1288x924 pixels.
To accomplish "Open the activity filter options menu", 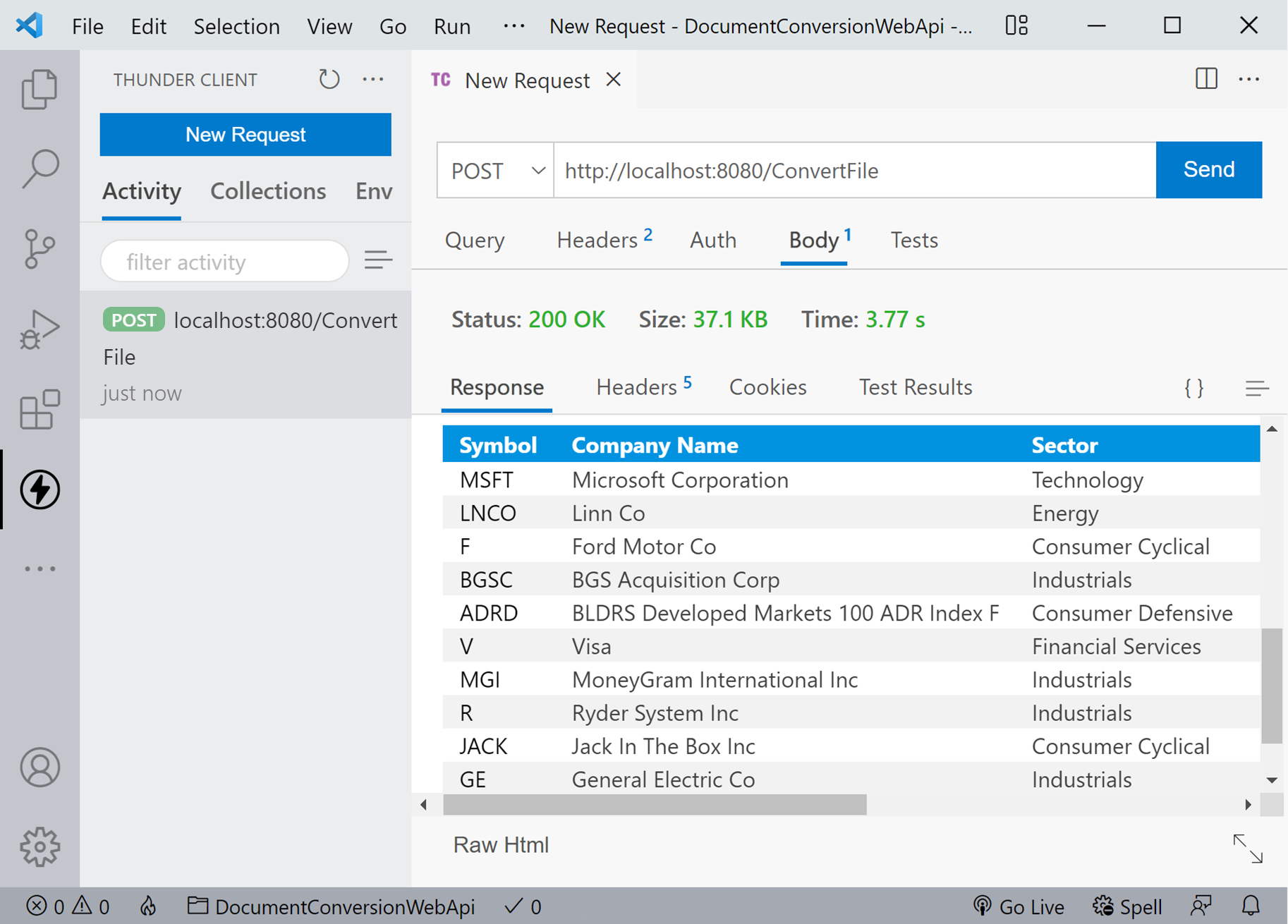I will tap(378, 260).
